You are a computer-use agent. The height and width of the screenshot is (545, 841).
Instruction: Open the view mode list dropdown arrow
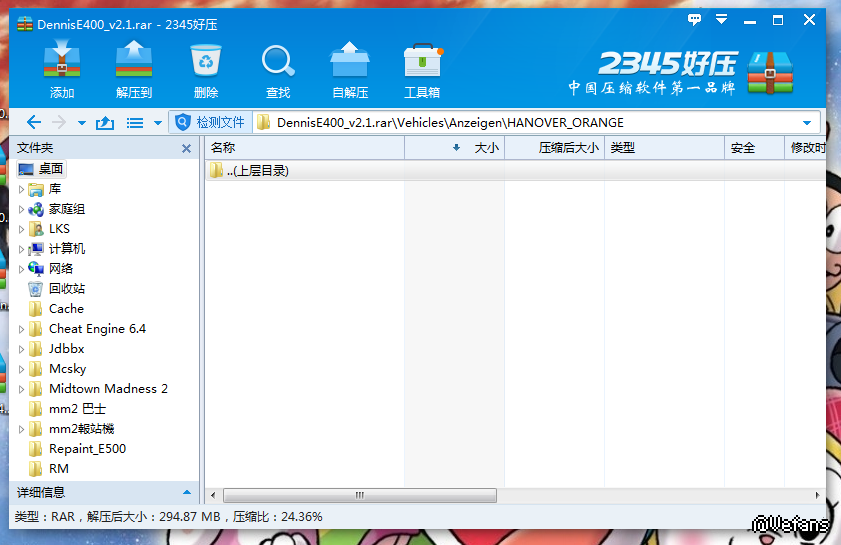158,123
